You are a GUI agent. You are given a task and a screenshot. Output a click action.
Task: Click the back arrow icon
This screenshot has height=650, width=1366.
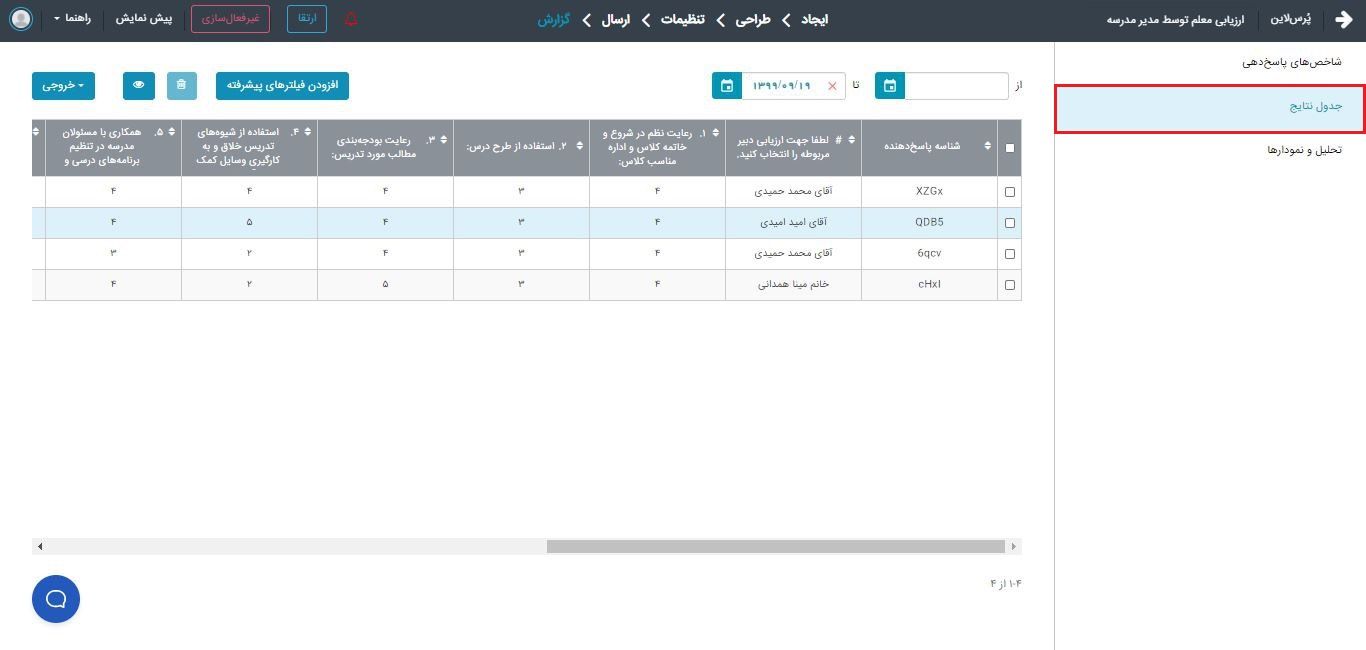point(1343,19)
